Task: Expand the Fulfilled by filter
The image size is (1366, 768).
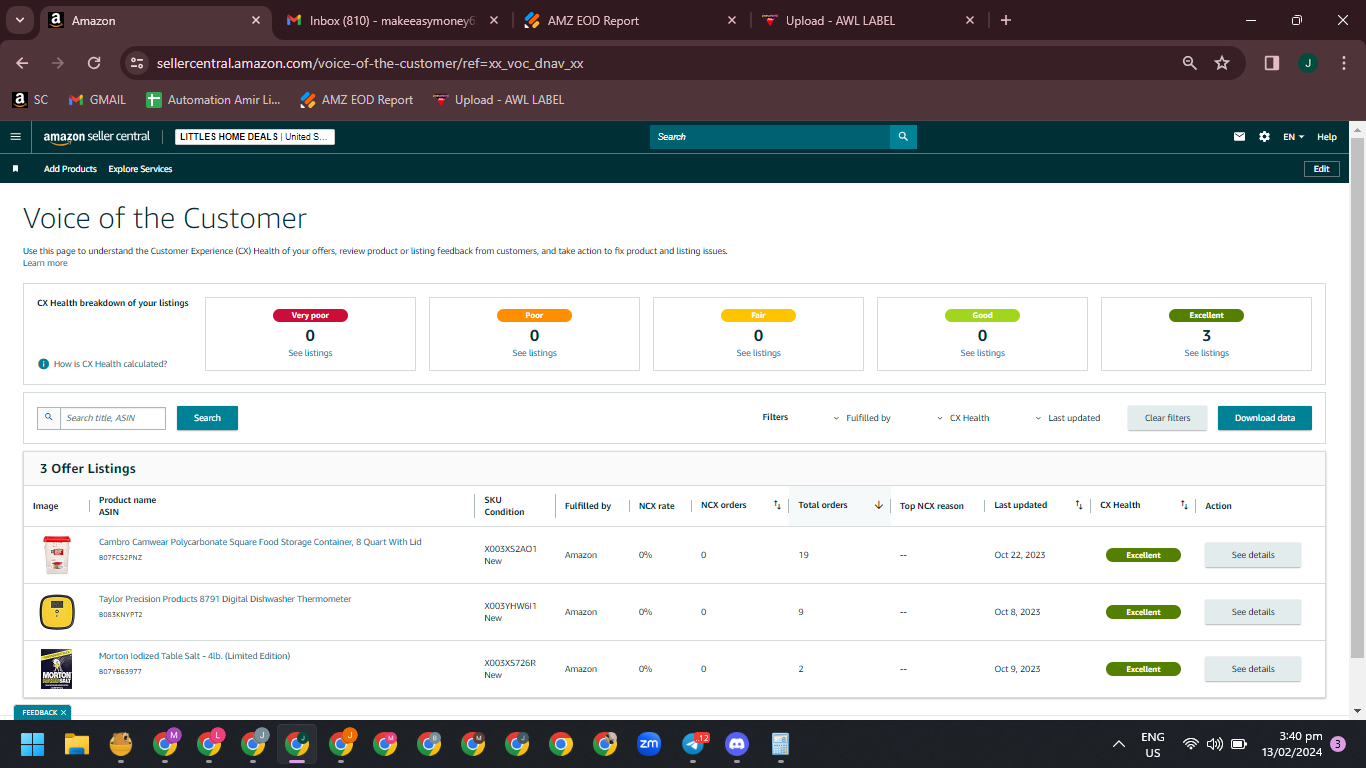Action: click(862, 418)
